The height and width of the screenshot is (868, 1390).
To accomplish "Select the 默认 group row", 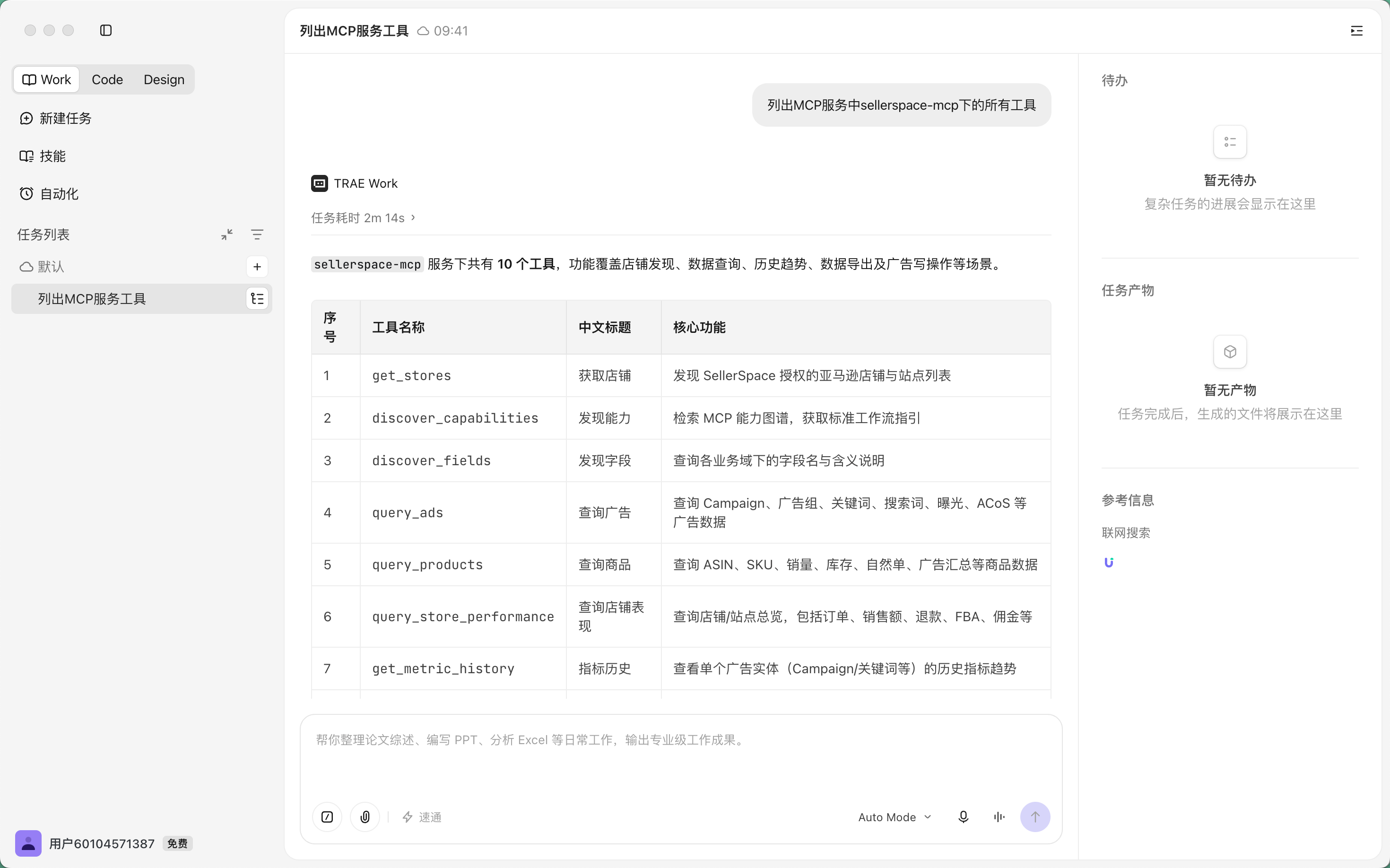I will pos(142,266).
